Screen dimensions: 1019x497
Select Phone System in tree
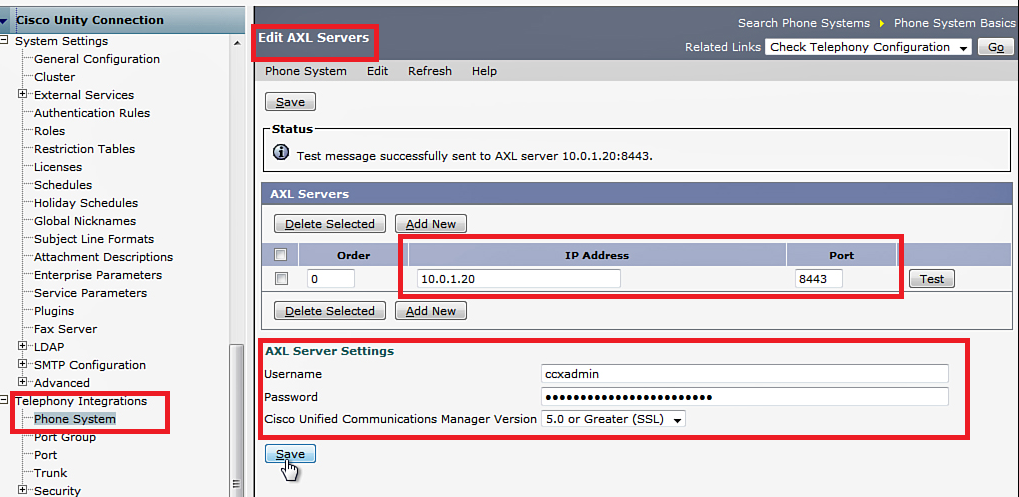point(75,419)
